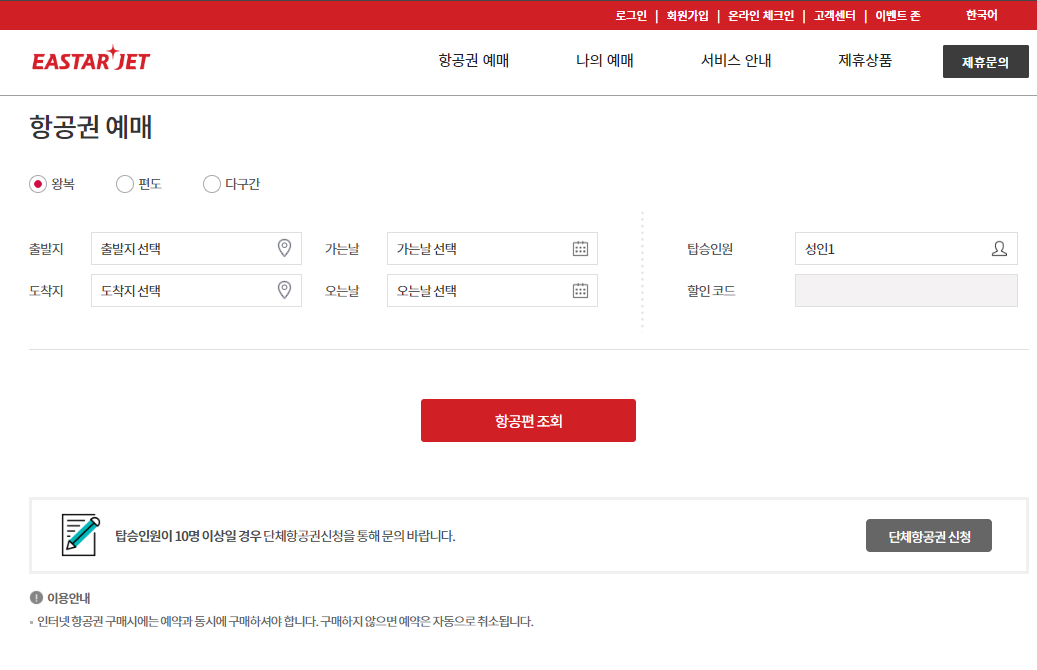Select the 왕복 round-trip radio button

pyautogui.click(x=36, y=184)
